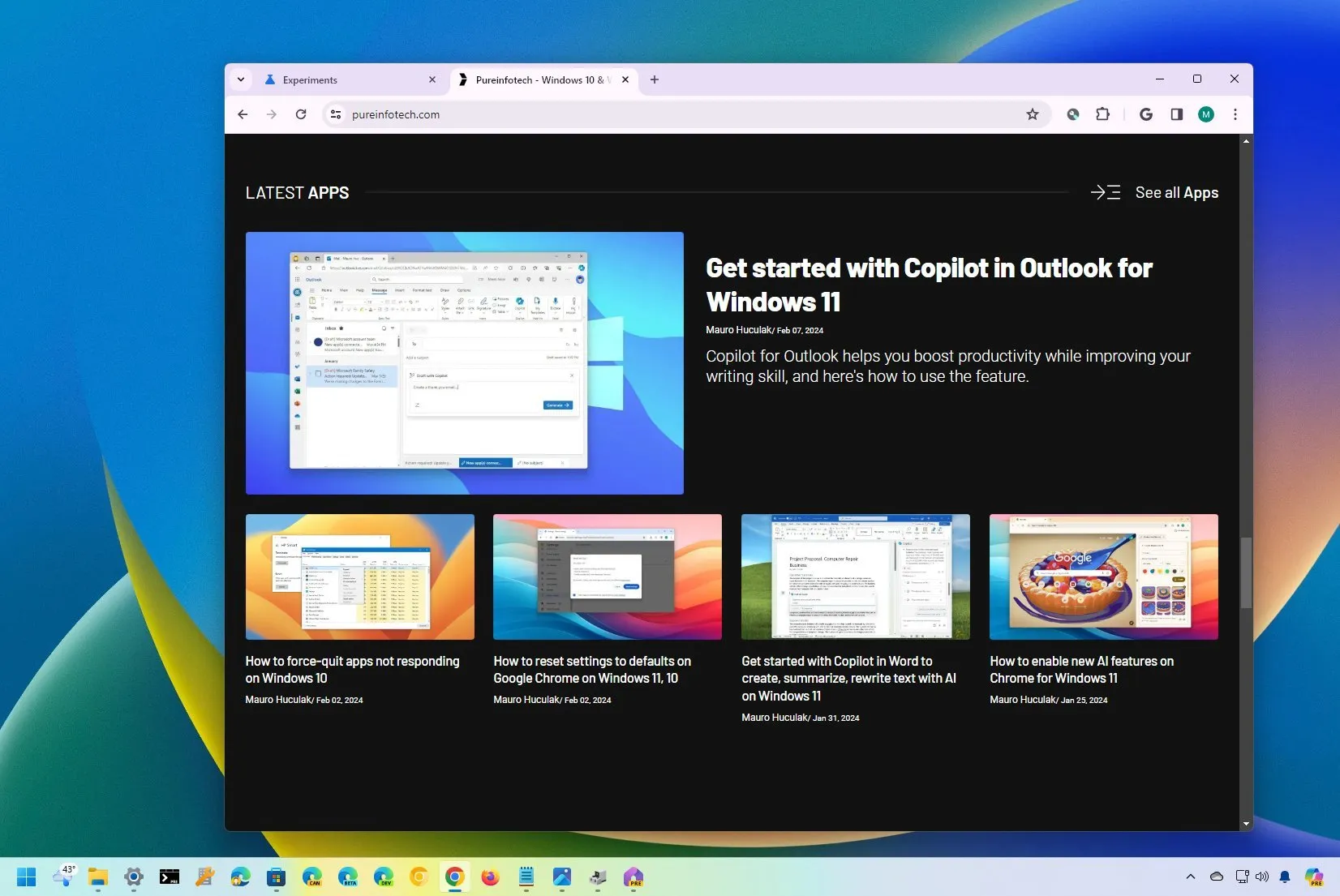The image size is (1340, 896).
Task: Click the scrollbar down arrow
Action: click(x=1246, y=824)
